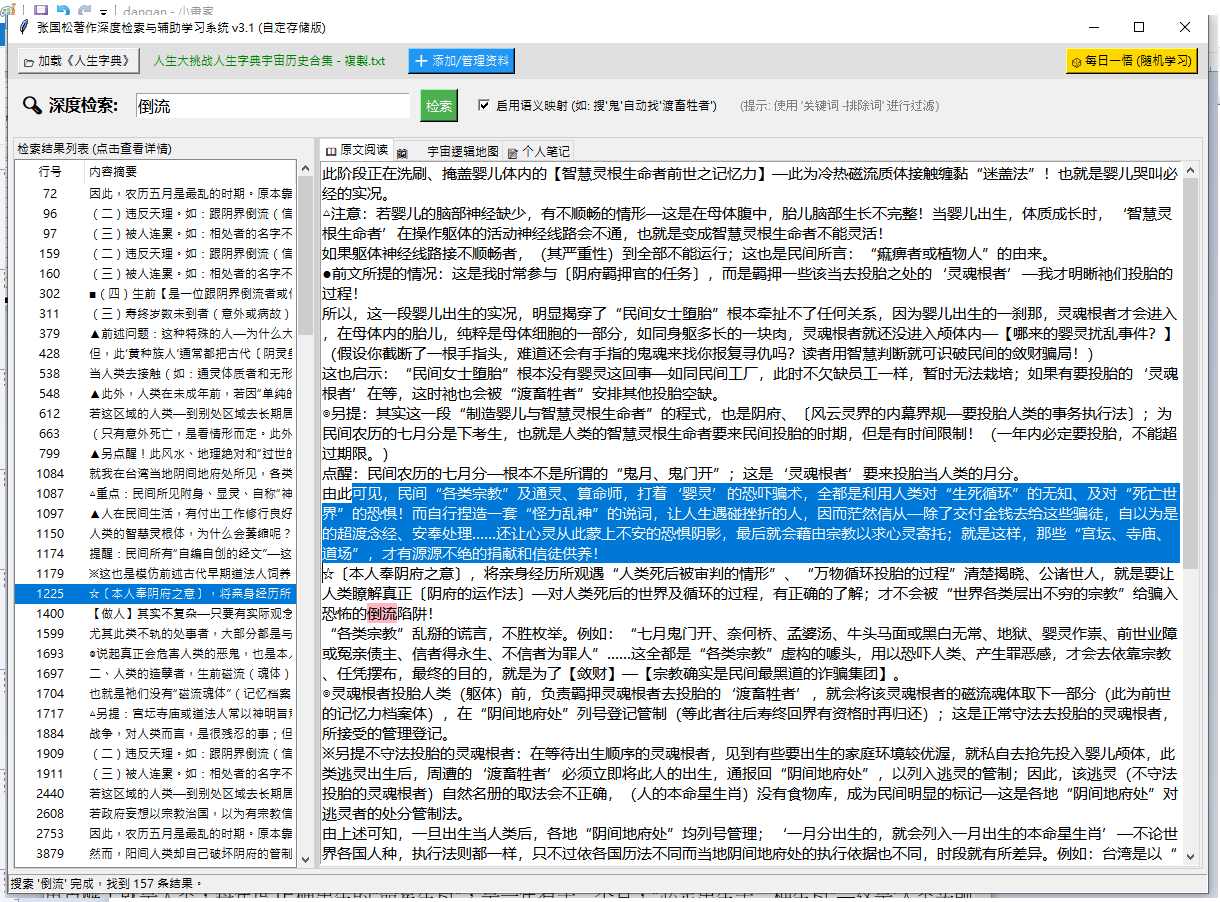Switch to the 原文阅读 tab

356,150
